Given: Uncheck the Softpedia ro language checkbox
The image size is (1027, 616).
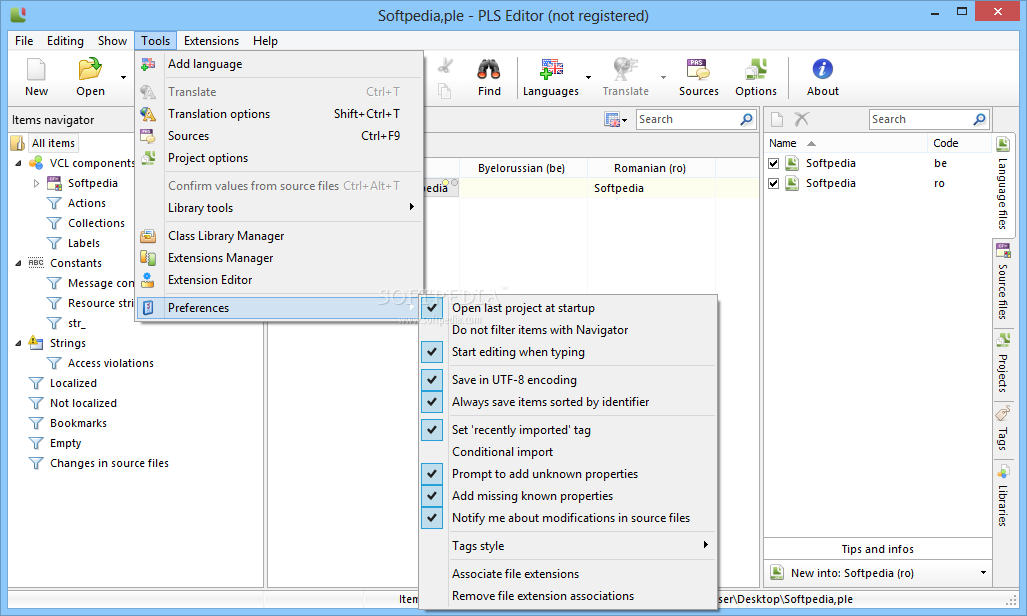Looking at the screenshot, I should click(774, 183).
